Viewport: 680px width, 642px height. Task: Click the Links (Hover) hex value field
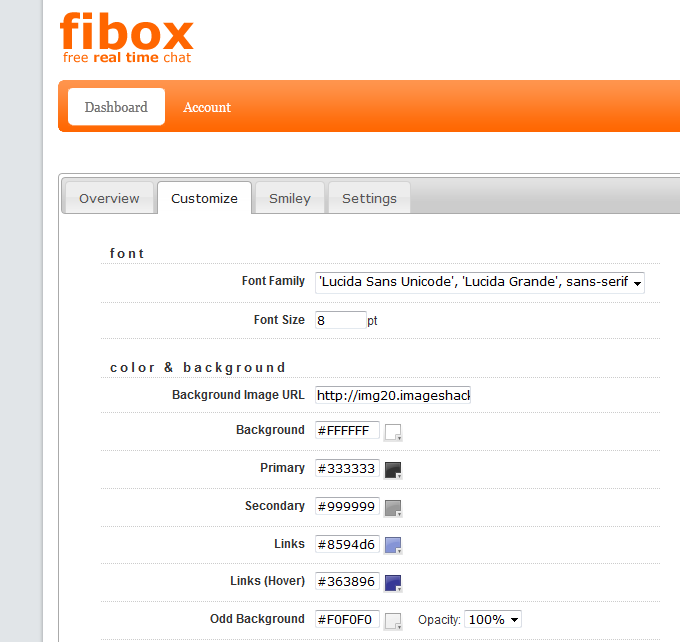[347, 581]
